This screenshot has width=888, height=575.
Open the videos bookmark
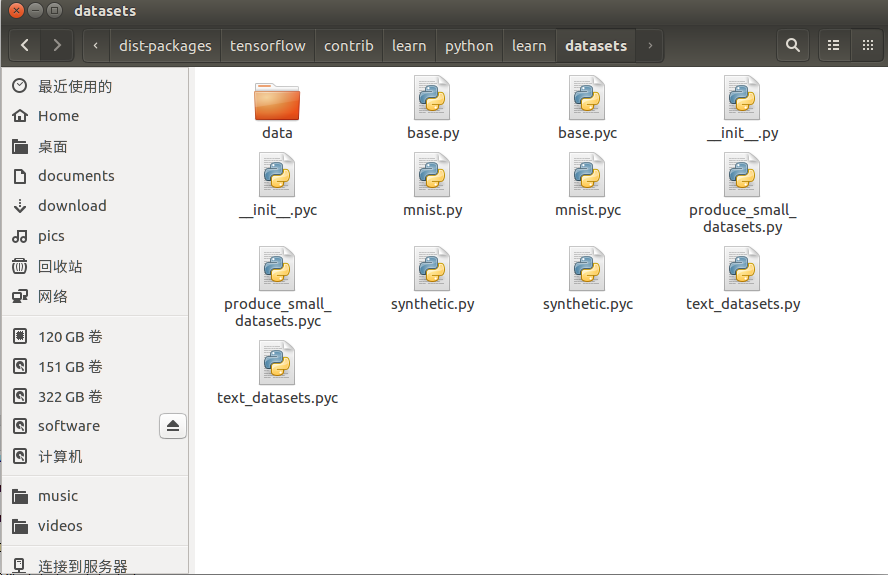pos(95,526)
